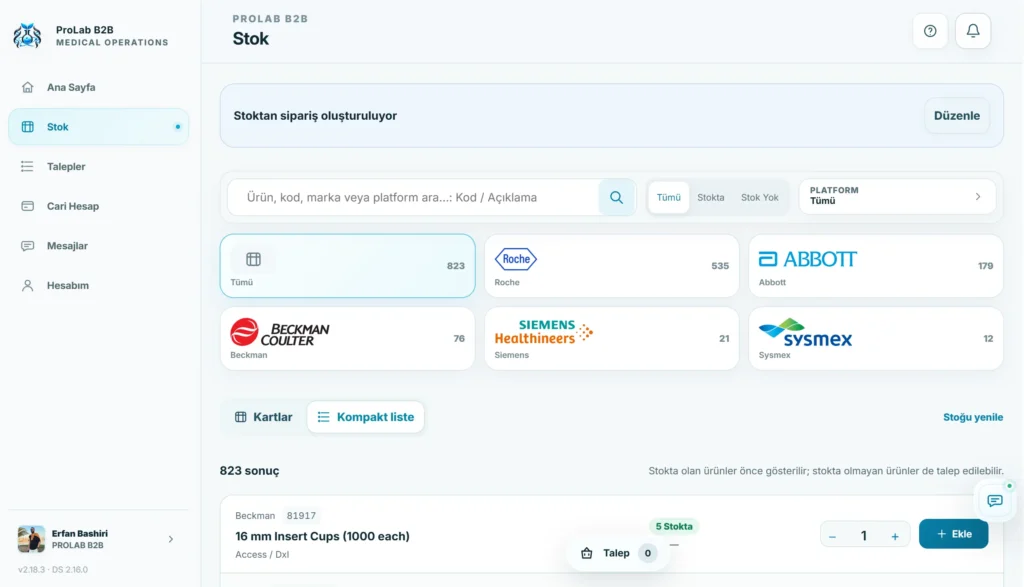The width and height of the screenshot is (1024, 587).
Task: Go to Ana Sayfa home icon
Action: click(27, 87)
